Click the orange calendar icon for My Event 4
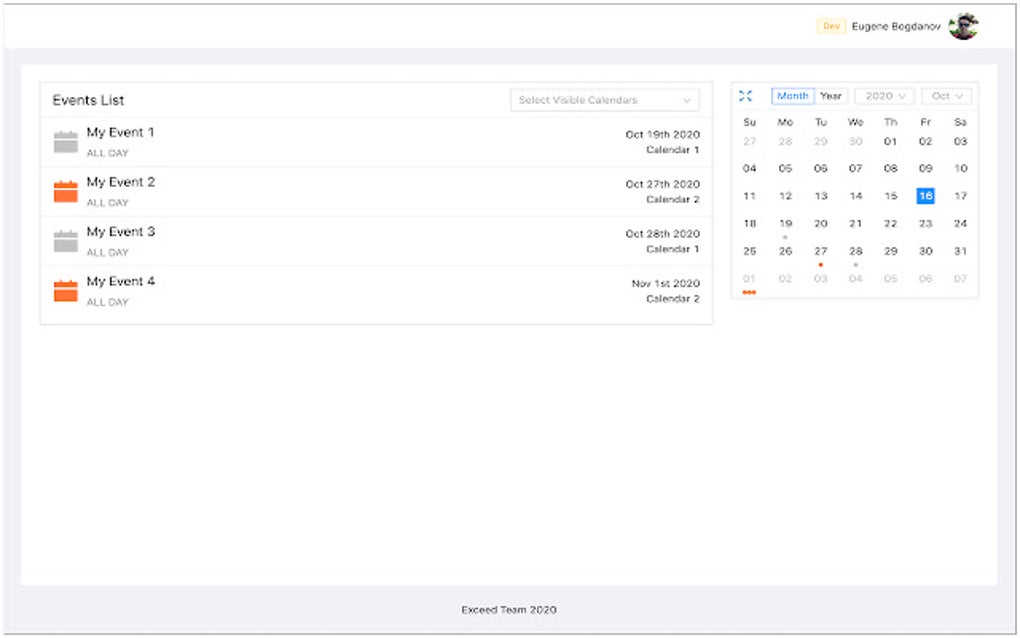 [66, 291]
